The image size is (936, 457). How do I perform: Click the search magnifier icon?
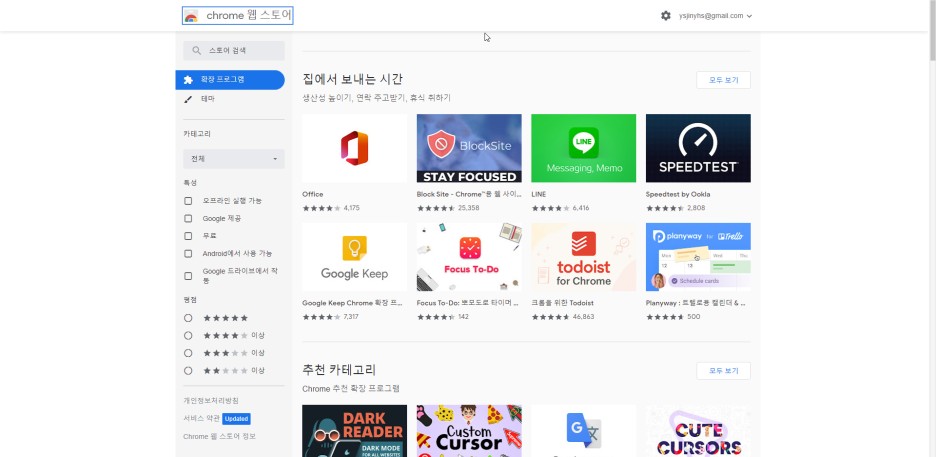point(196,51)
